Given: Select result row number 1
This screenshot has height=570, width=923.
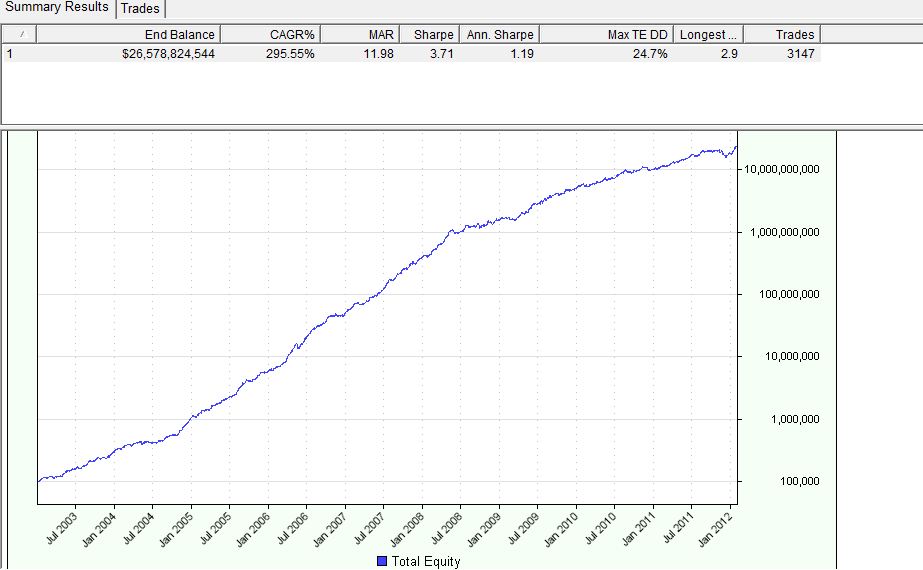Looking at the screenshot, I should 11,54.
